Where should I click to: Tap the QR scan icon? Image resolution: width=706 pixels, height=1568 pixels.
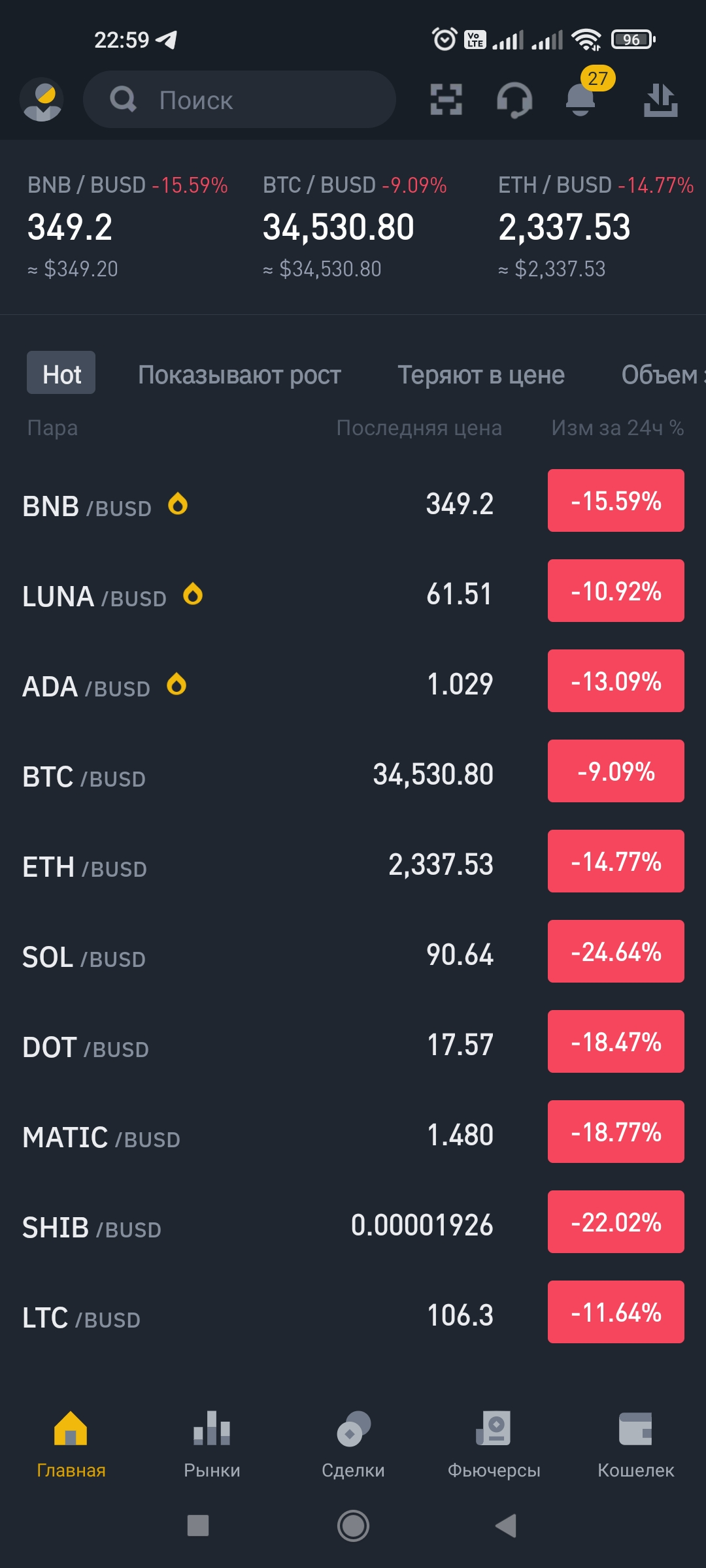tap(446, 100)
